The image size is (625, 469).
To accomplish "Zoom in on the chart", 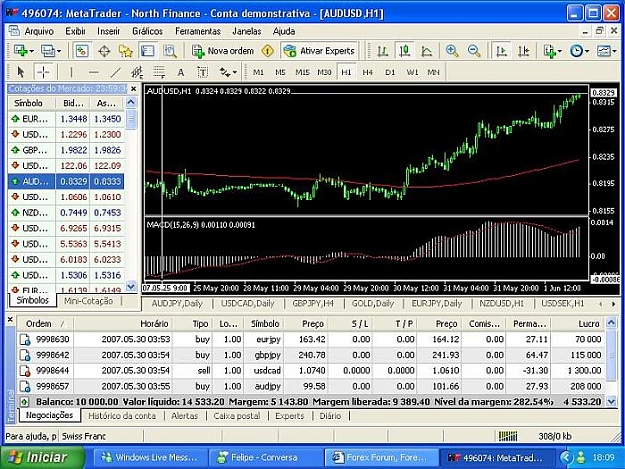I will (452, 51).
